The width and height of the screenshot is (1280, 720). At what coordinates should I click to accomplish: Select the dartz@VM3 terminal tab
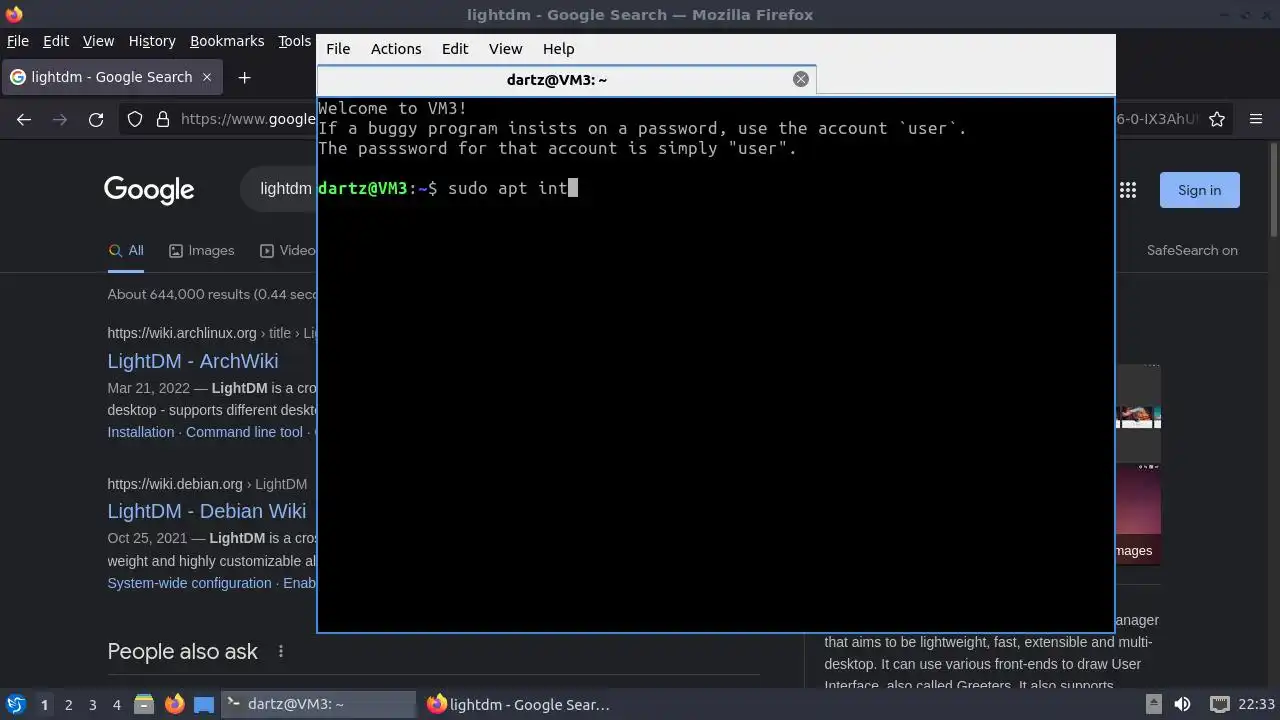click(x=566, y=79)
